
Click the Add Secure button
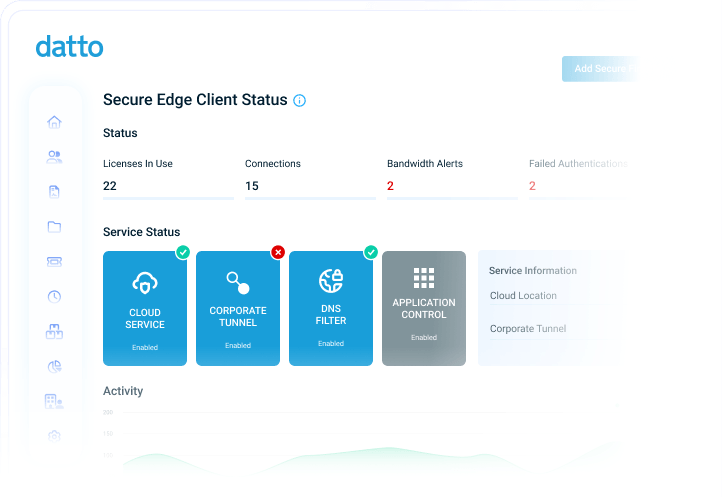pos(601,69)
